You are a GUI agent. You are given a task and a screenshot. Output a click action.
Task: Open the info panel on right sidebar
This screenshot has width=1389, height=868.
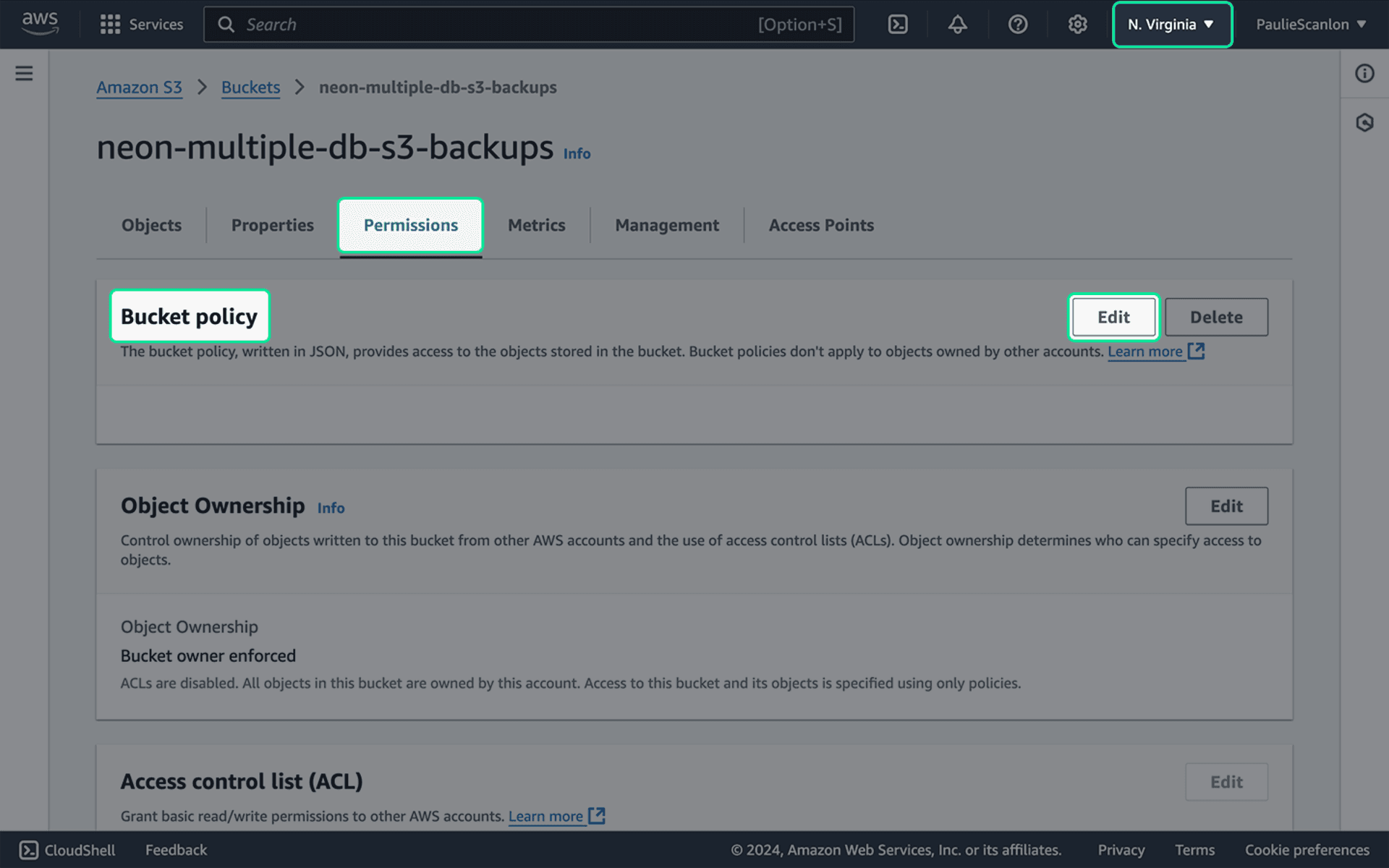1364,73
